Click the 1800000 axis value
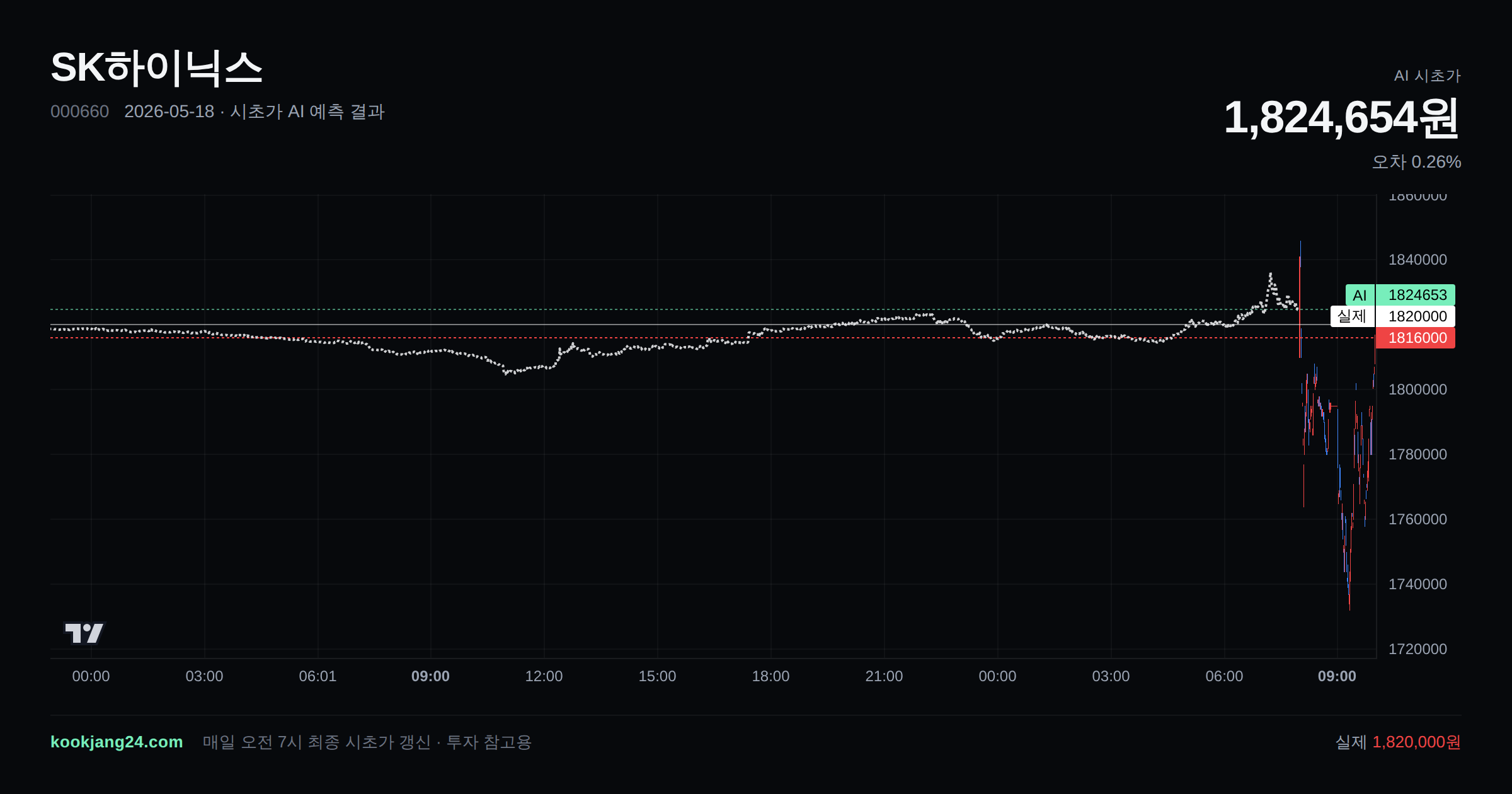The image size is (1512, 794). point(1417,389)
